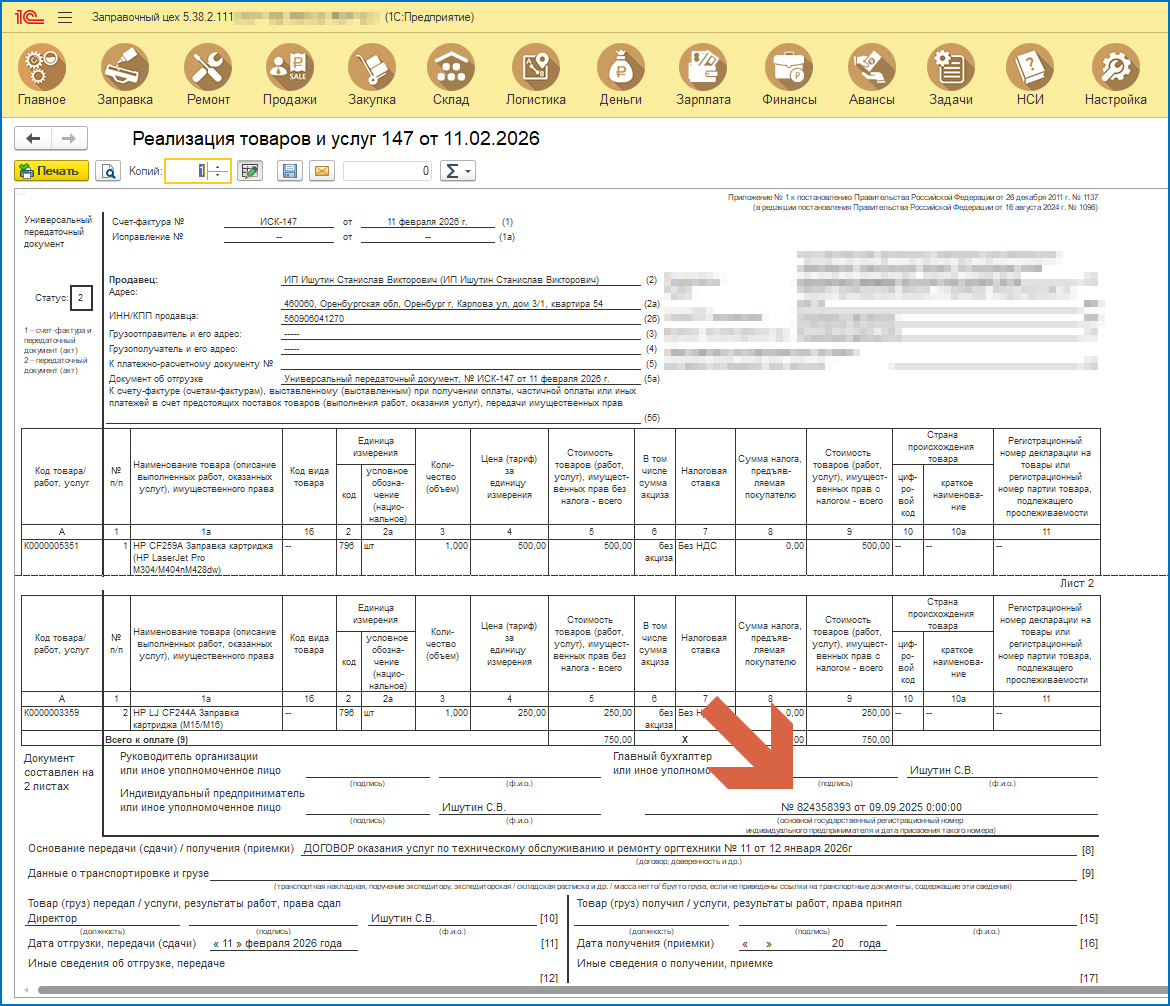Screen dimensions: 1170x1006
Task: Open the Зарплата section
Action: coord(703,76)
